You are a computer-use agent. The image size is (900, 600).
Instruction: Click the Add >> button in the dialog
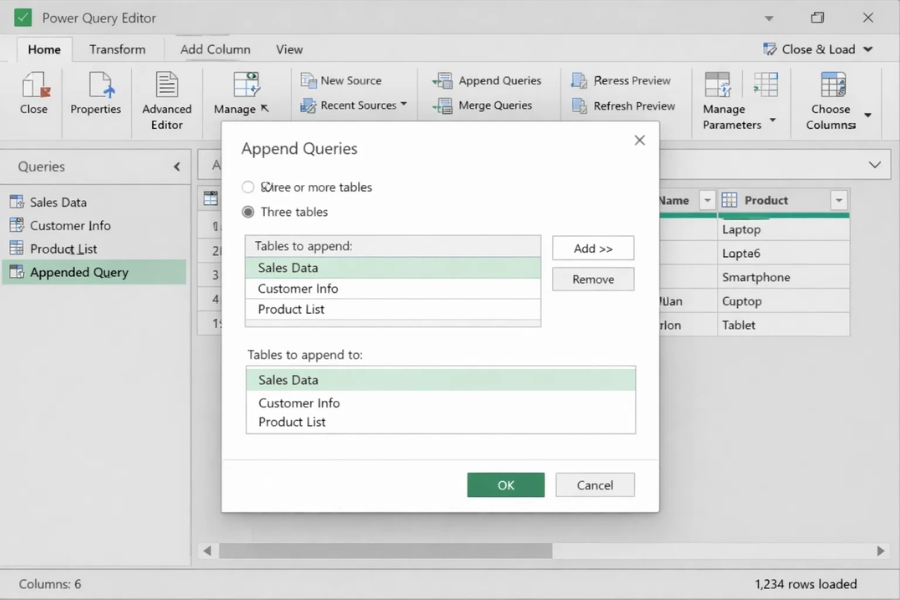[592, 248]
